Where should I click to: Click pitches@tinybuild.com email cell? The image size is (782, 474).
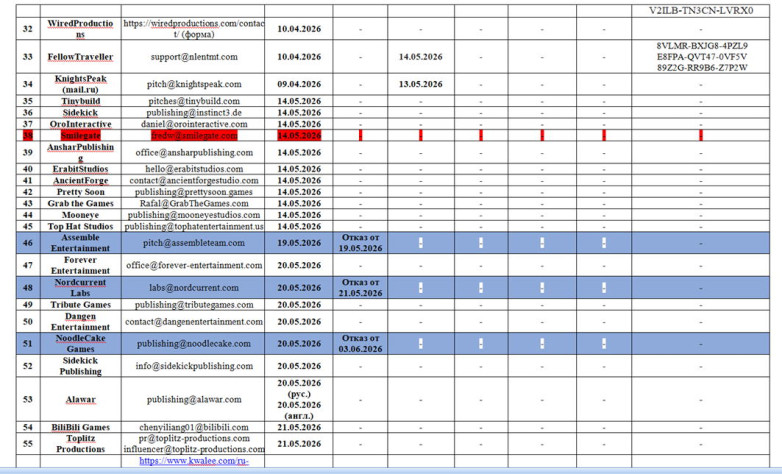point(193,101)
